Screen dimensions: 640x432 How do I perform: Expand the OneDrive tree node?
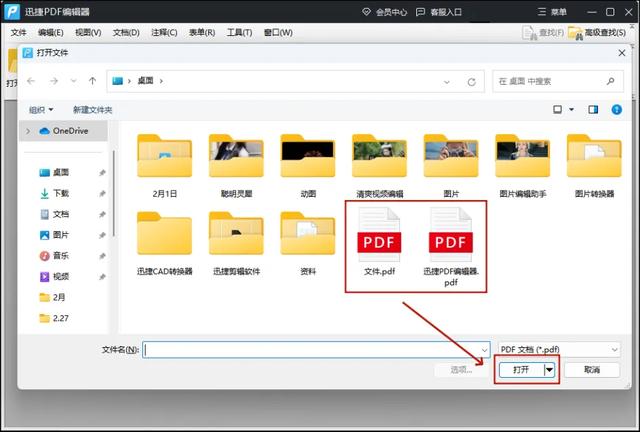pos(28,131)
